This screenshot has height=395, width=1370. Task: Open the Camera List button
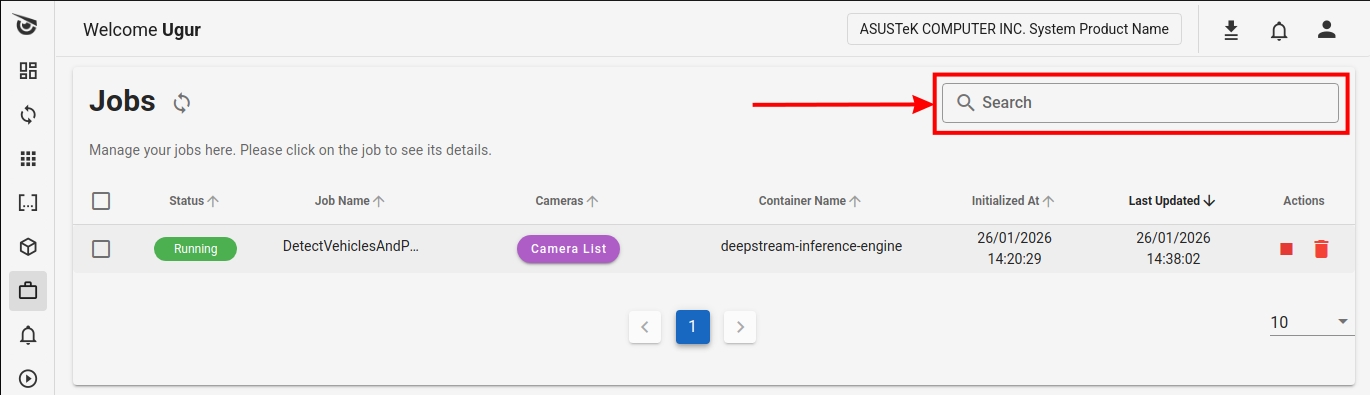[x=568, y=249]
